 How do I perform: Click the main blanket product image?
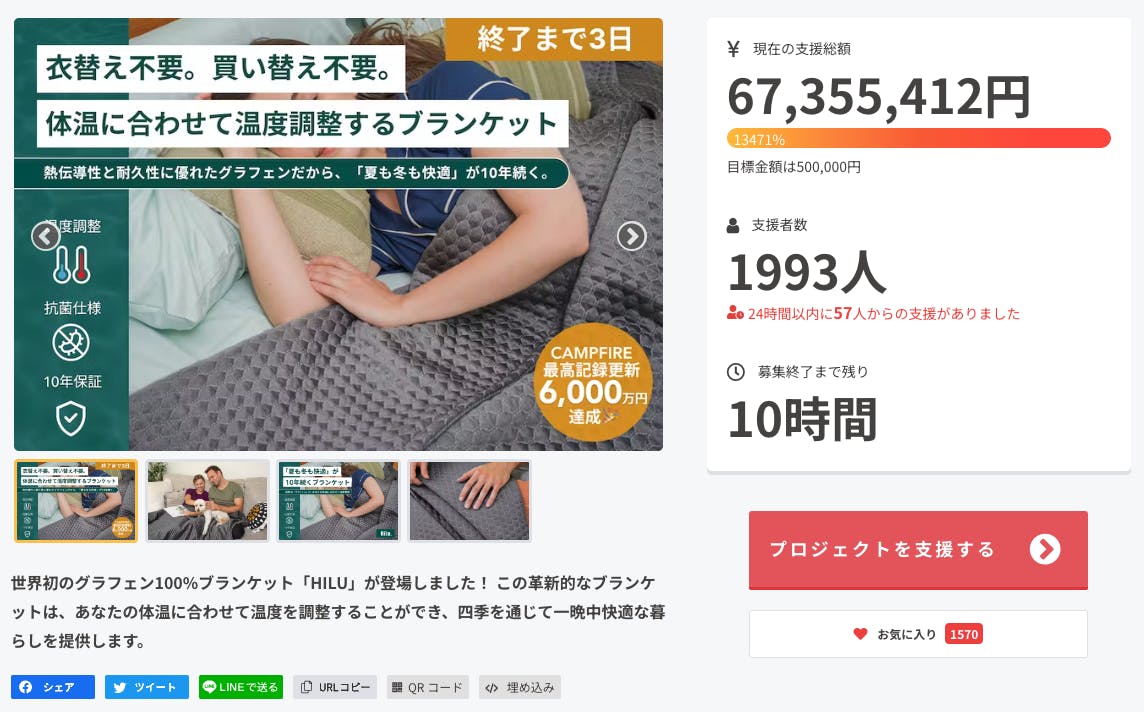point(339,234)
